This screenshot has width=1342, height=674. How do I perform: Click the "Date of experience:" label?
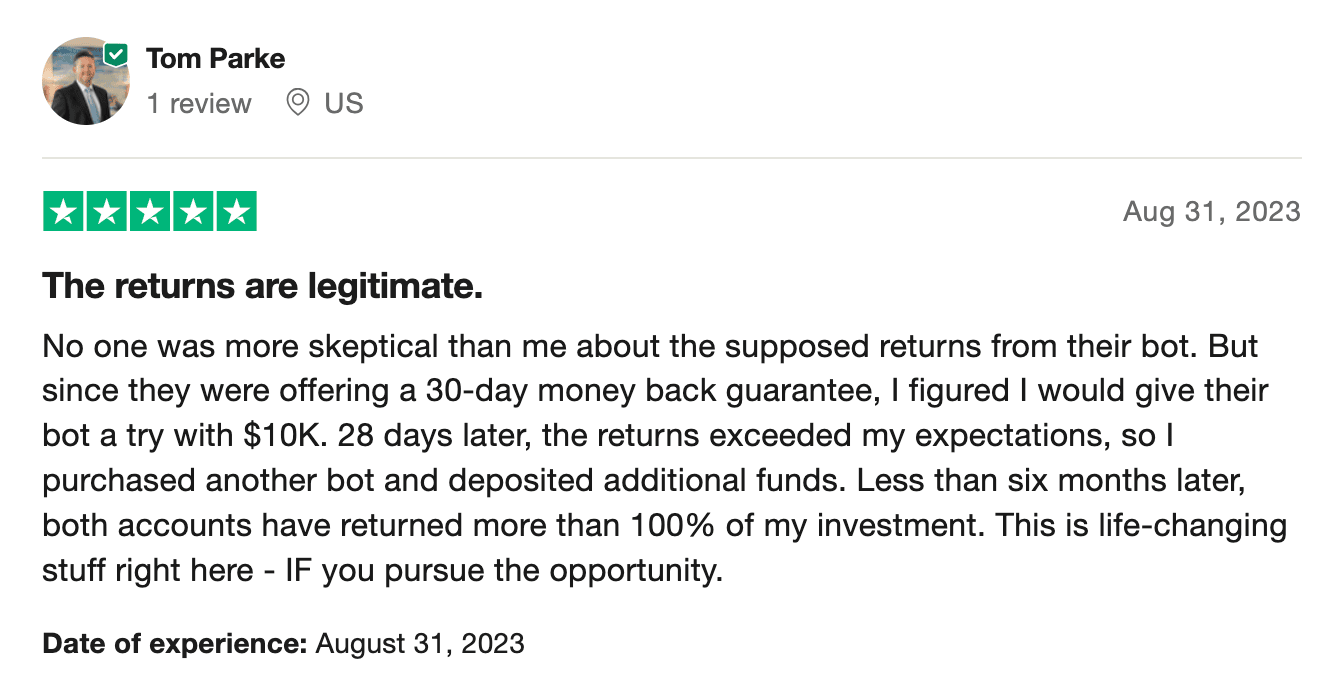pyautogui.click(x=174, y=643)
